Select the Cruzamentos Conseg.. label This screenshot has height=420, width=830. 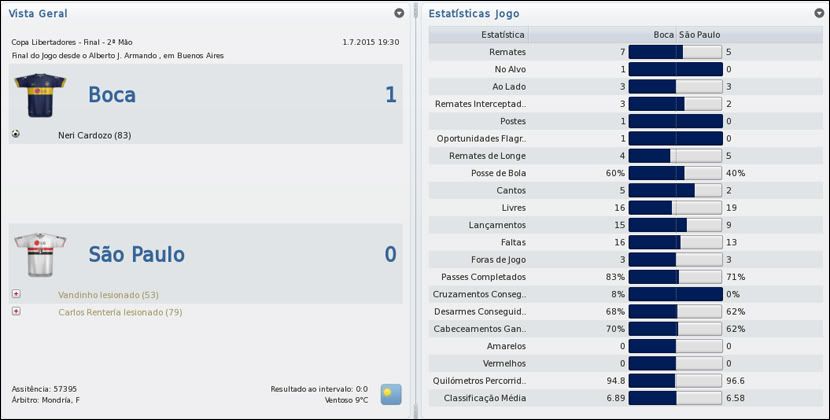point(479,294)
